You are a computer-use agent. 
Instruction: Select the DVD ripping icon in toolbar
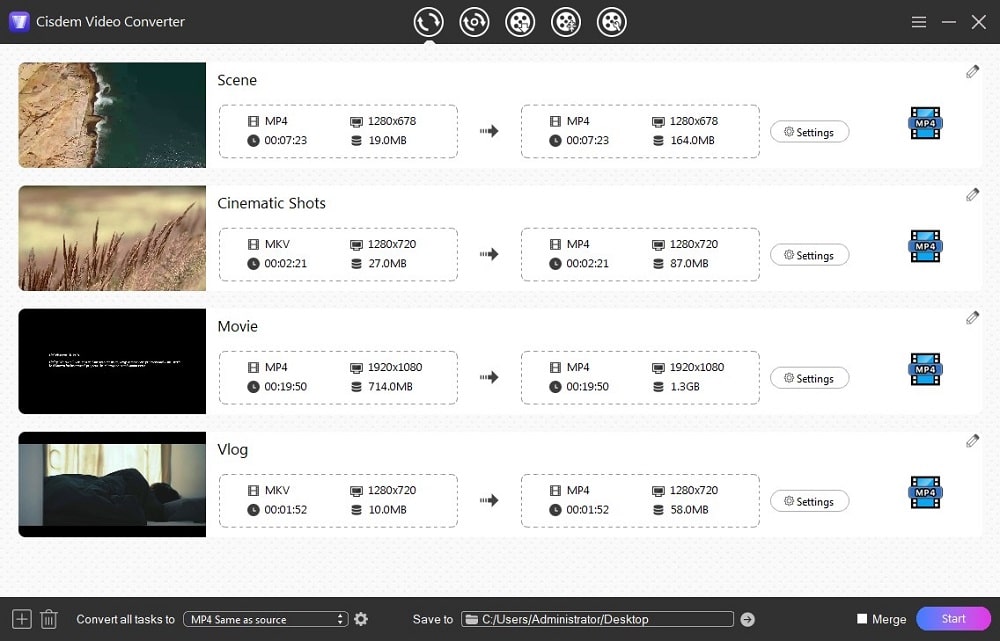pos(474,21)
